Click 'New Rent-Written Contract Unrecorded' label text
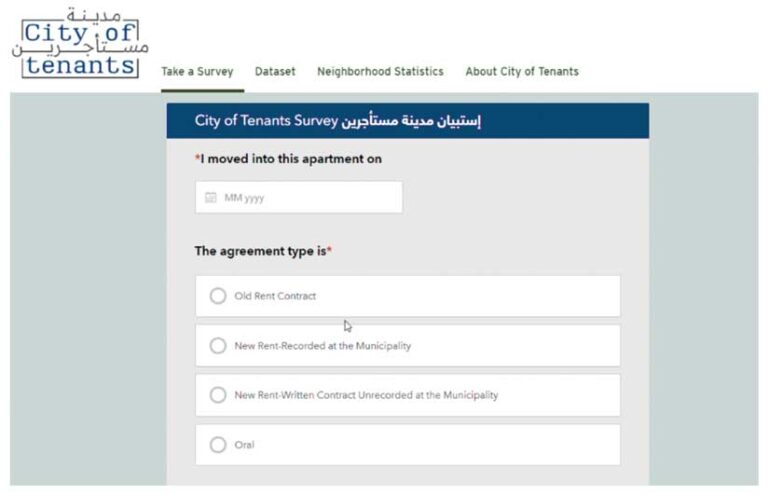Viewport: 768px width, 495px height. coord(366,395)
